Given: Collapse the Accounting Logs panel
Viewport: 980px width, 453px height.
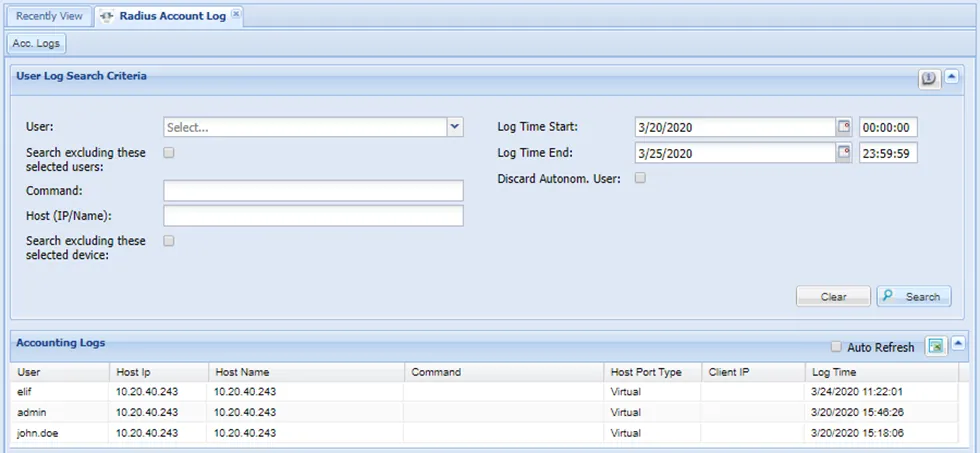Looking at the screenshot, I should point(958,343).
